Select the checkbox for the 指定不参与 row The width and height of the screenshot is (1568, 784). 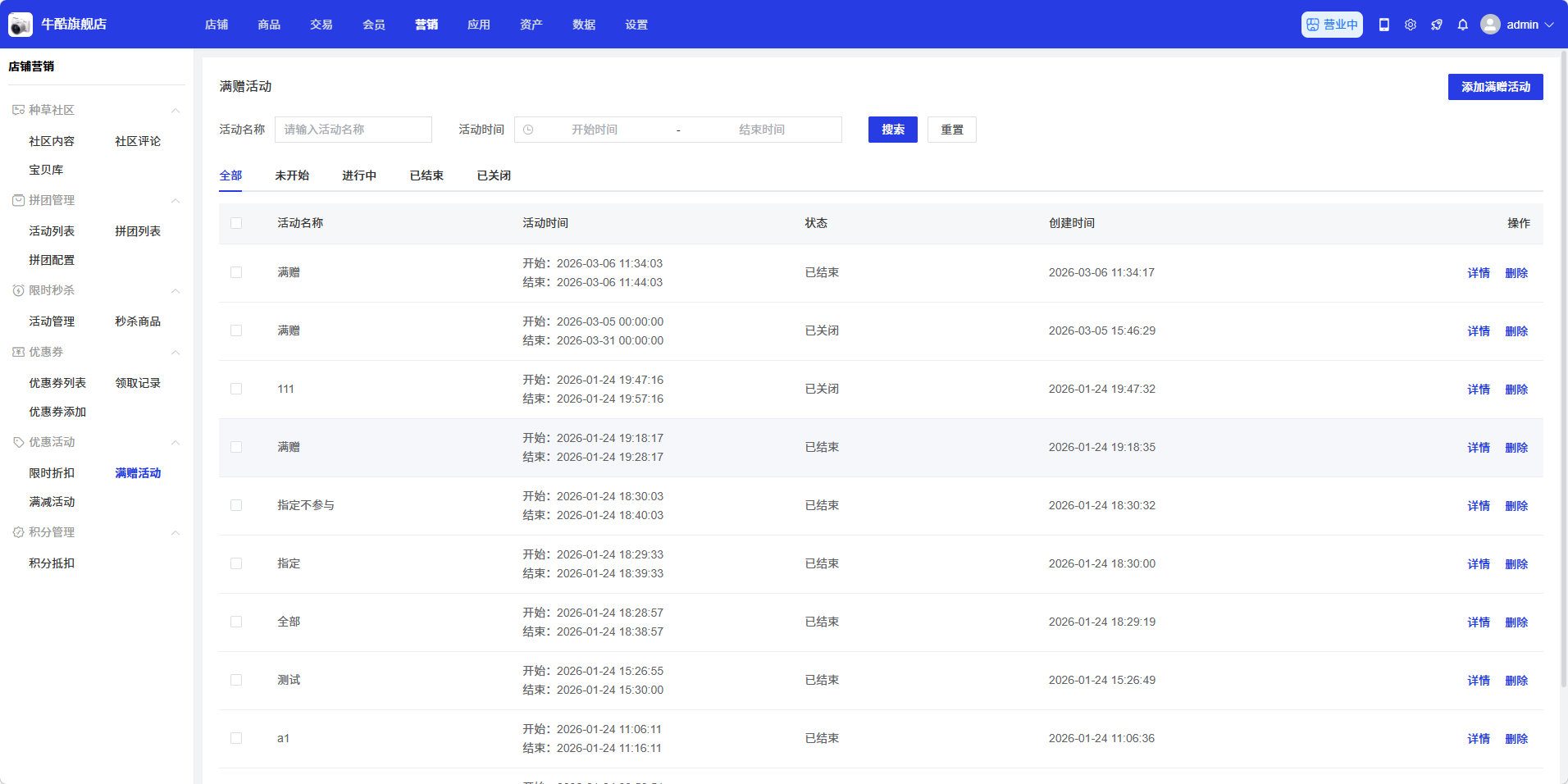pos(236,505)
